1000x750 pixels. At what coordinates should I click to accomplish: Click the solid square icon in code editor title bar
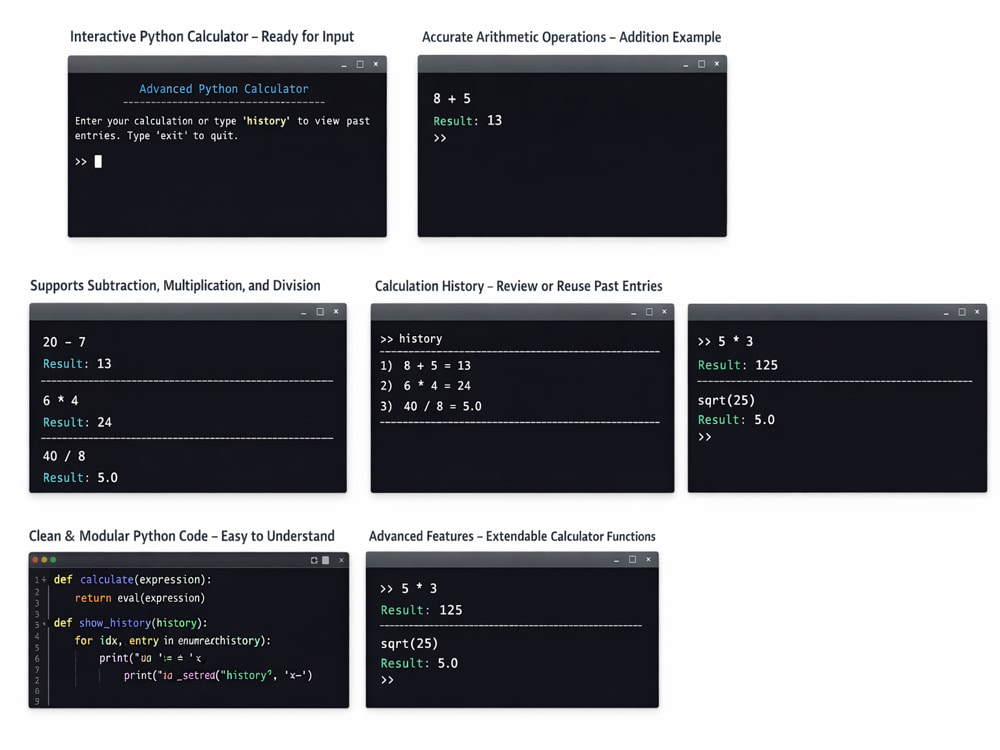pyautogui.click(x=325, y=560)
